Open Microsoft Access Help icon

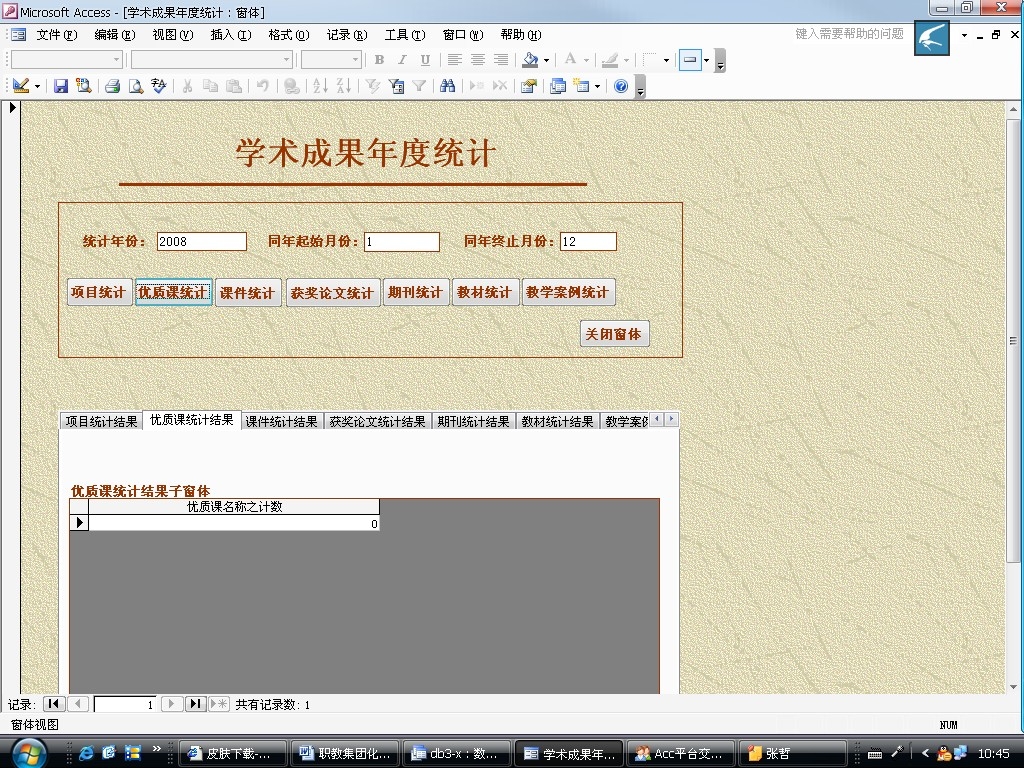(x=620, y=86)
